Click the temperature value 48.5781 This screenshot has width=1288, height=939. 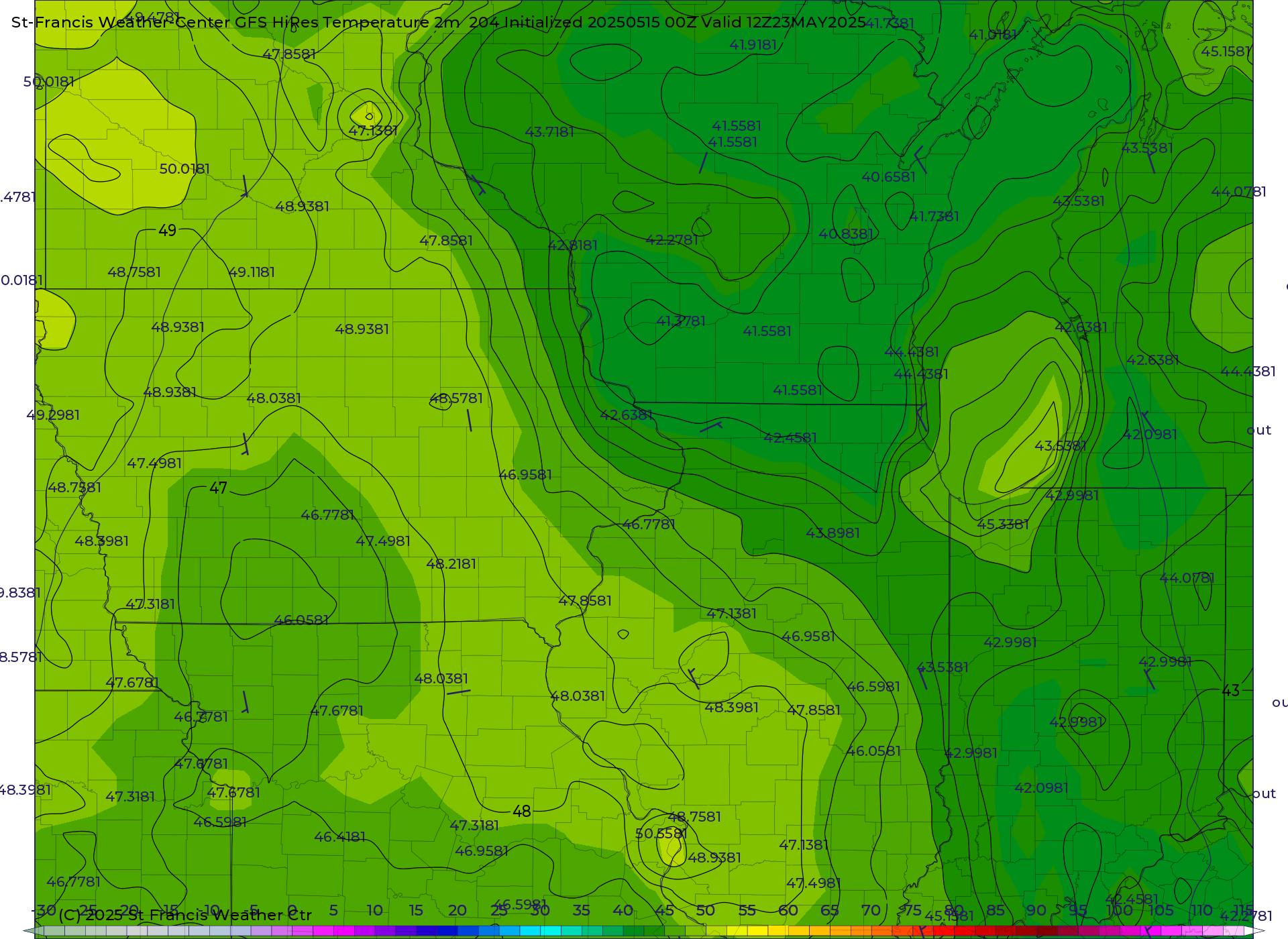456,398
